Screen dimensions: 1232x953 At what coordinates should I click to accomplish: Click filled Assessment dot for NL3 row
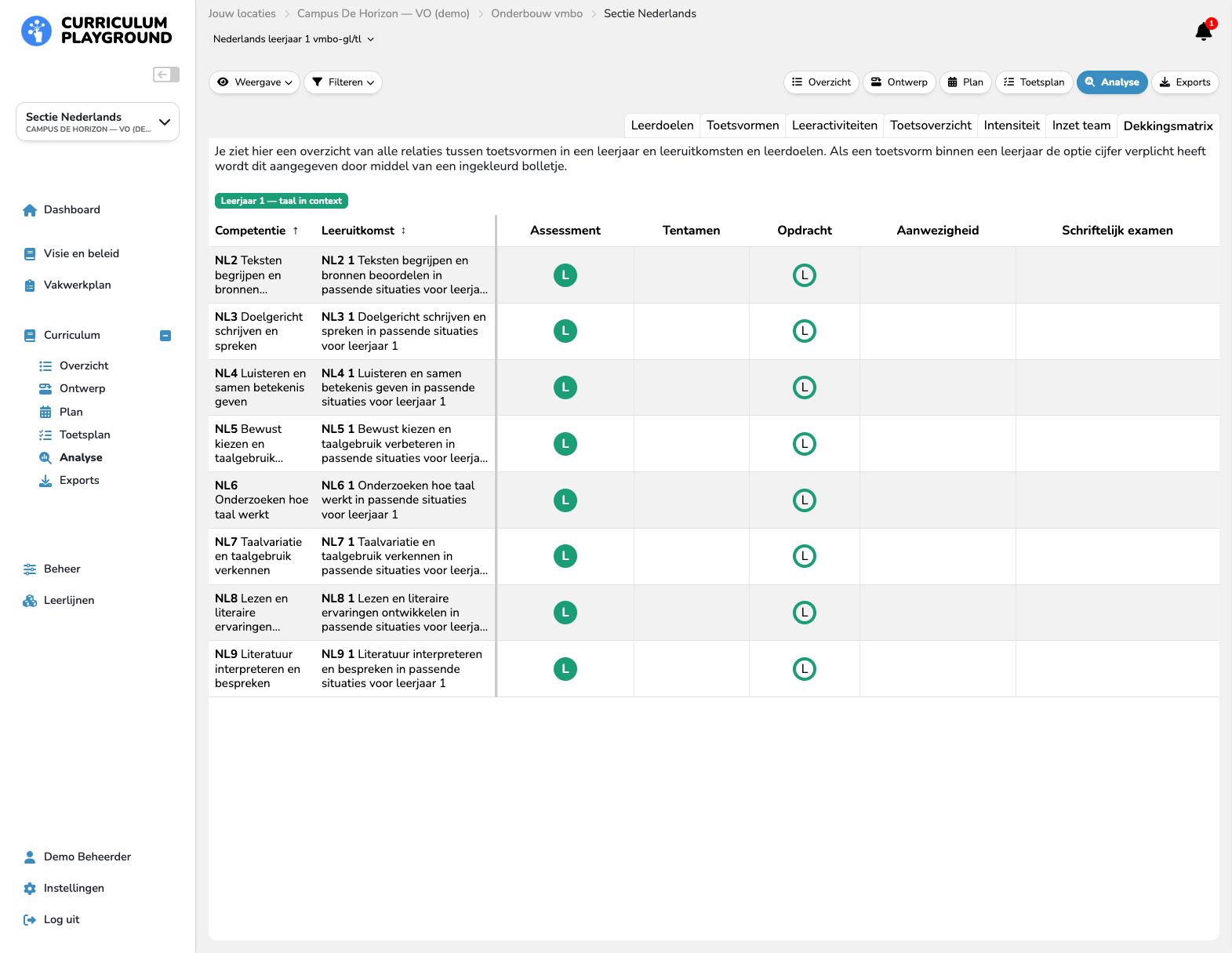565,331
